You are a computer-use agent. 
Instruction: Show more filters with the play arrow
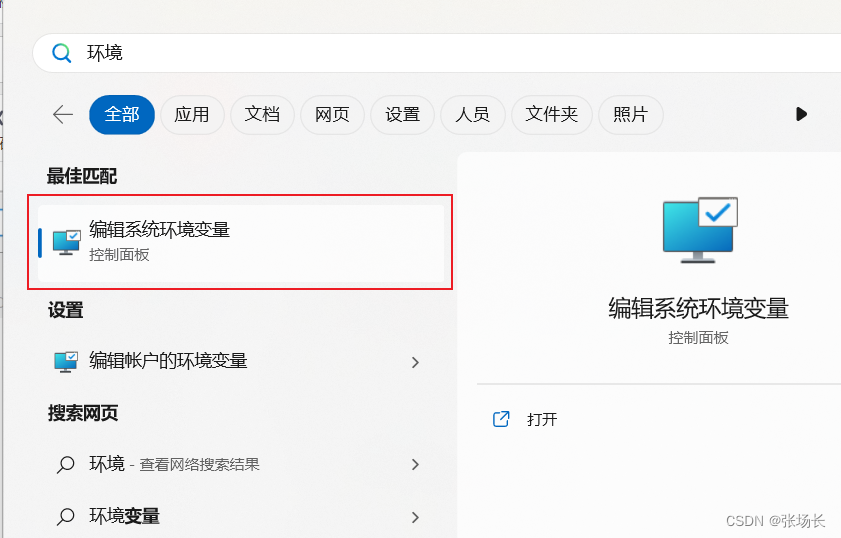coord(801,114)
